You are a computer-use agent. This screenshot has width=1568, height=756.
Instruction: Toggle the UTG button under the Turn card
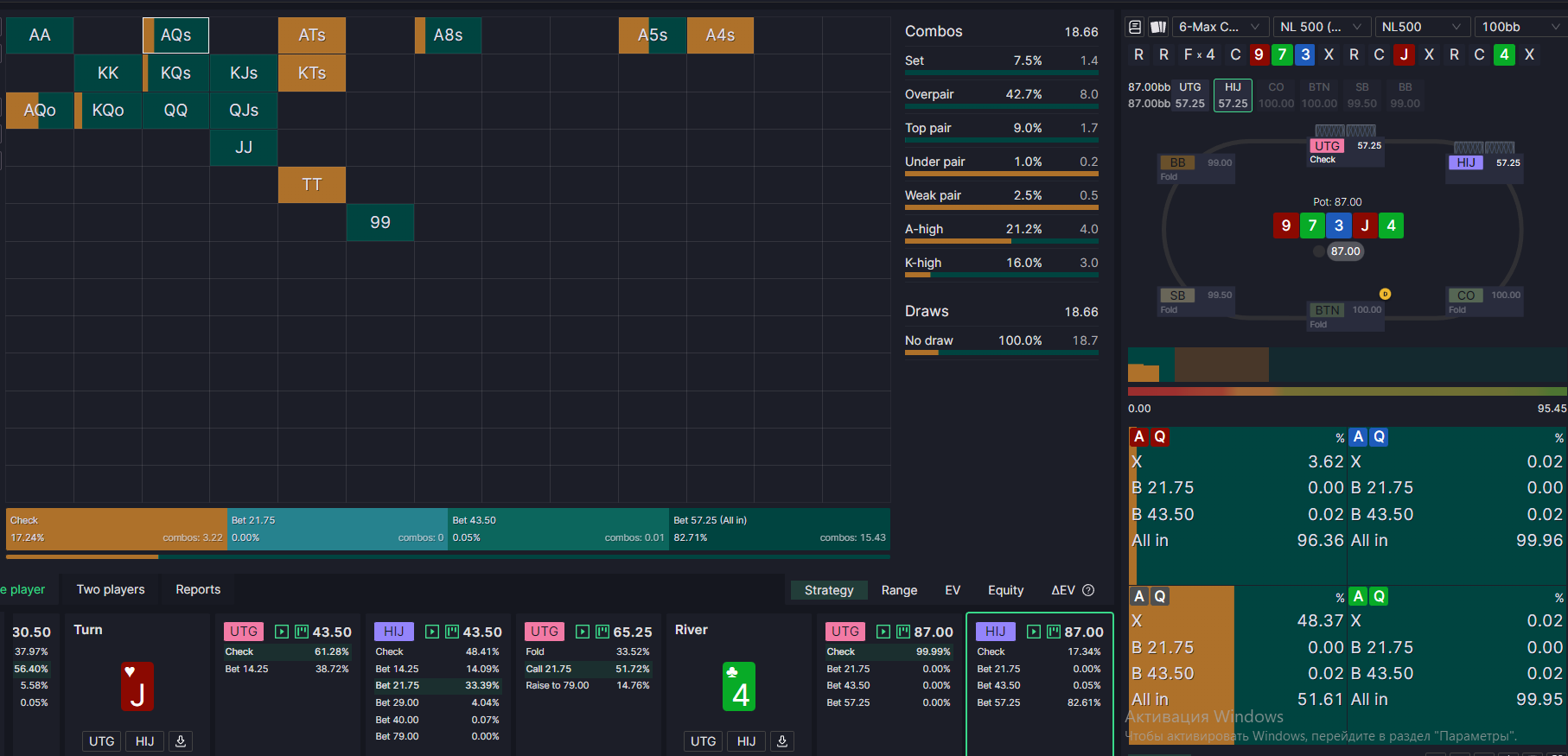102,740
